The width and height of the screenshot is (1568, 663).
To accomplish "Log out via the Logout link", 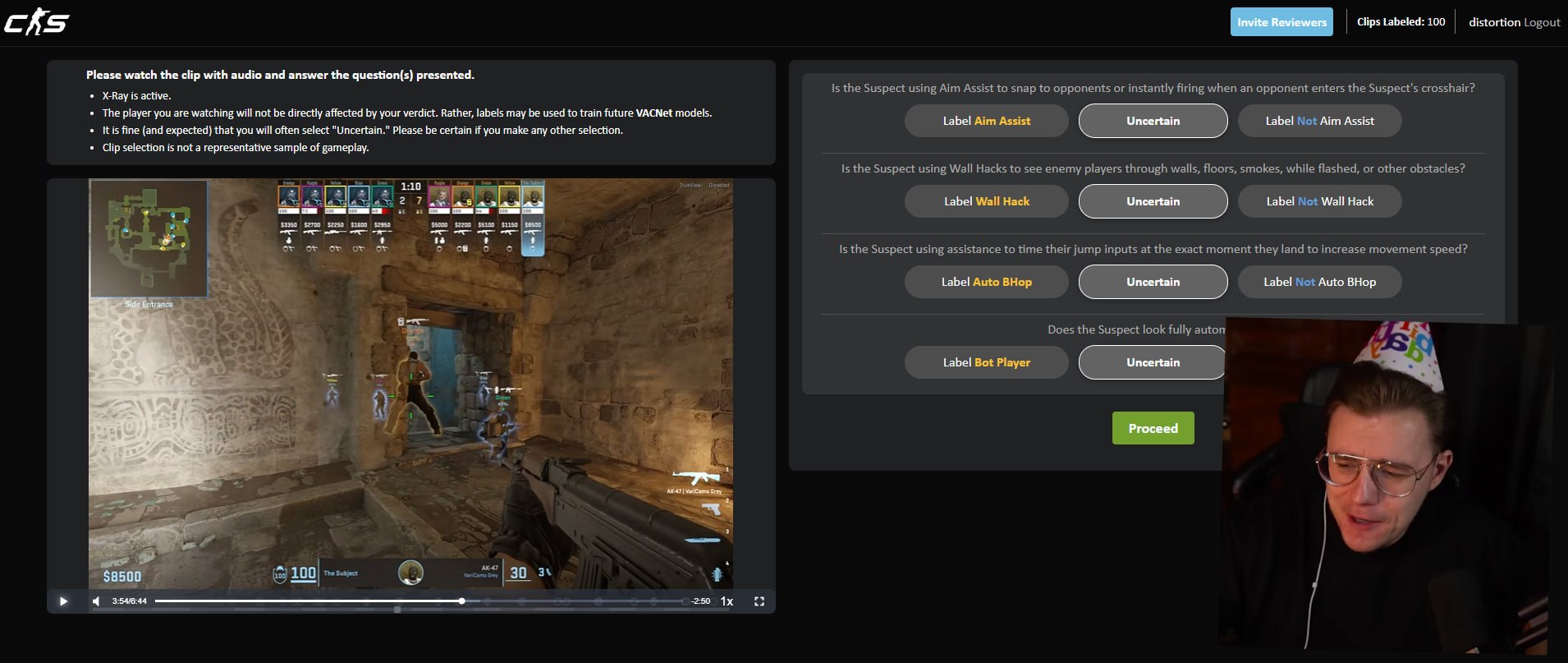I will point(1542,22).
